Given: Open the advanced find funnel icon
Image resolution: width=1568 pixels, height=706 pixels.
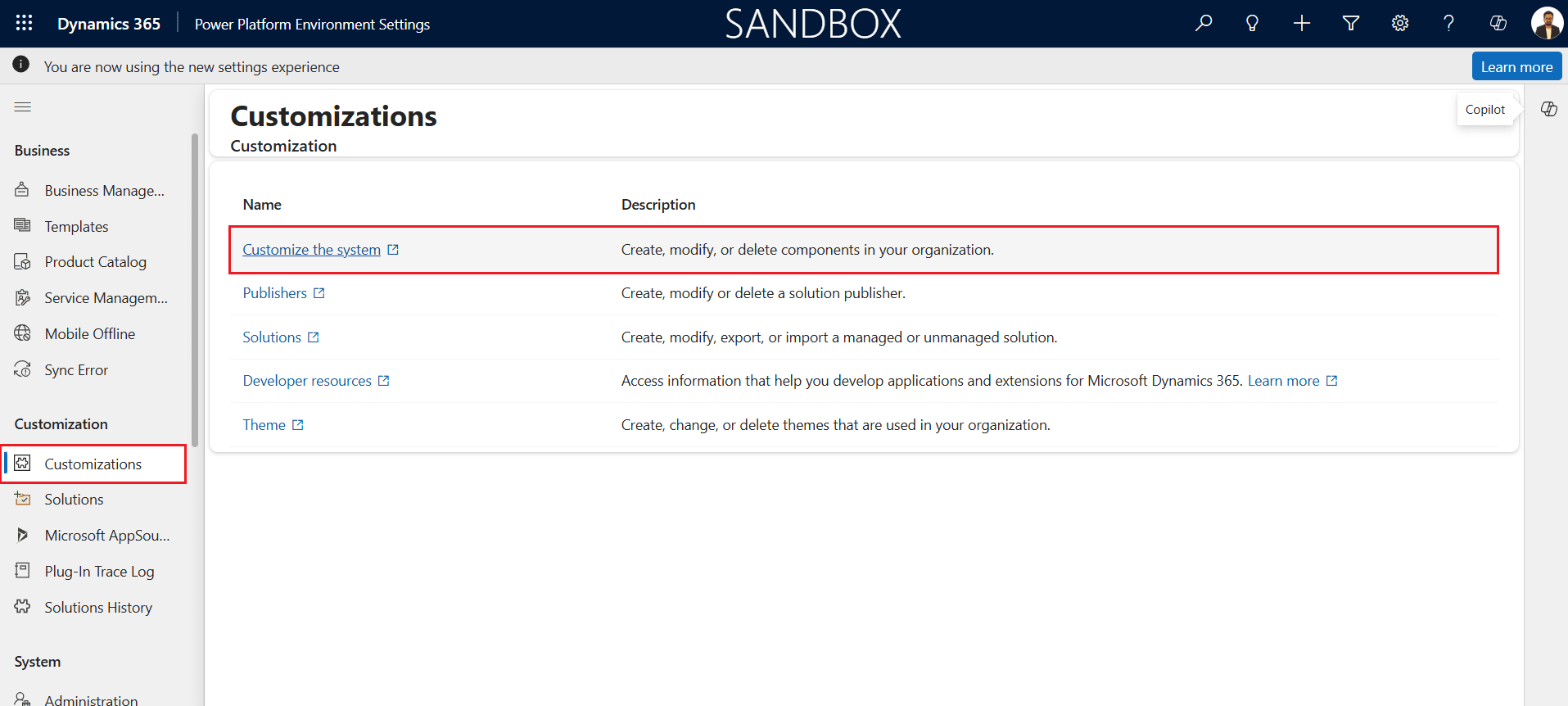Looking at the screenshot, I should pos(1351,24).
